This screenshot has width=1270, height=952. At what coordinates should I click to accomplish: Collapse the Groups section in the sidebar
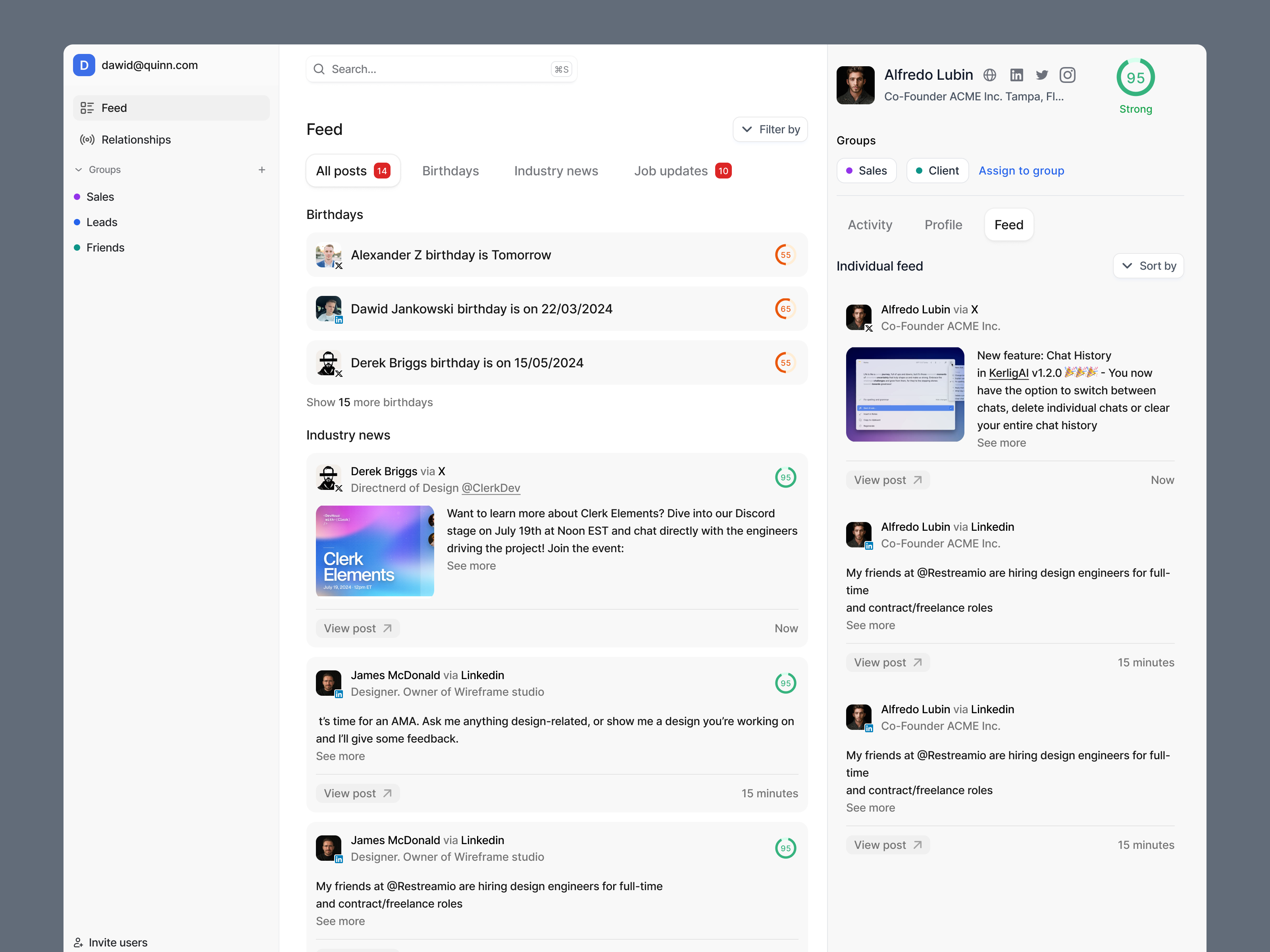[x=79, y=169]
